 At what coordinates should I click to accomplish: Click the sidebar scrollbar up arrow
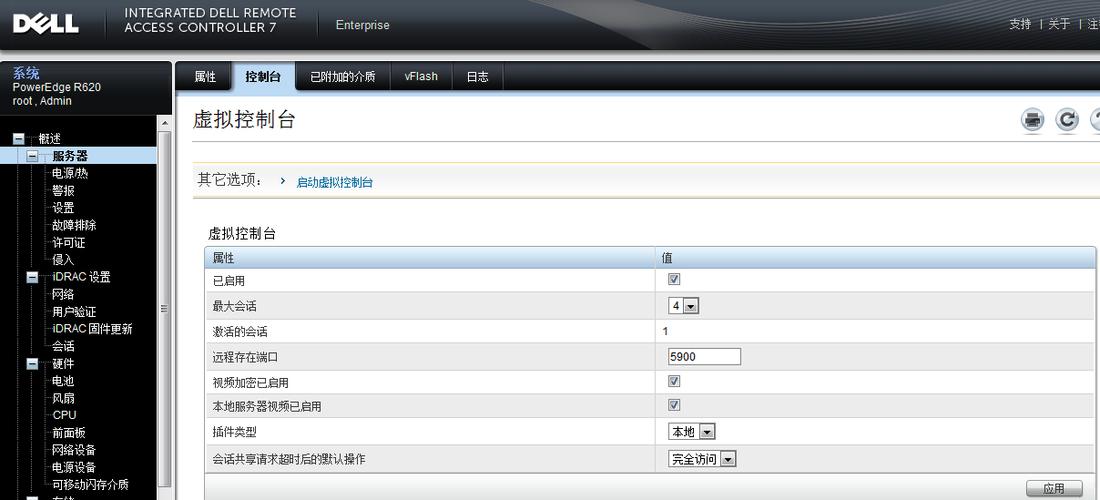[165, 123]
